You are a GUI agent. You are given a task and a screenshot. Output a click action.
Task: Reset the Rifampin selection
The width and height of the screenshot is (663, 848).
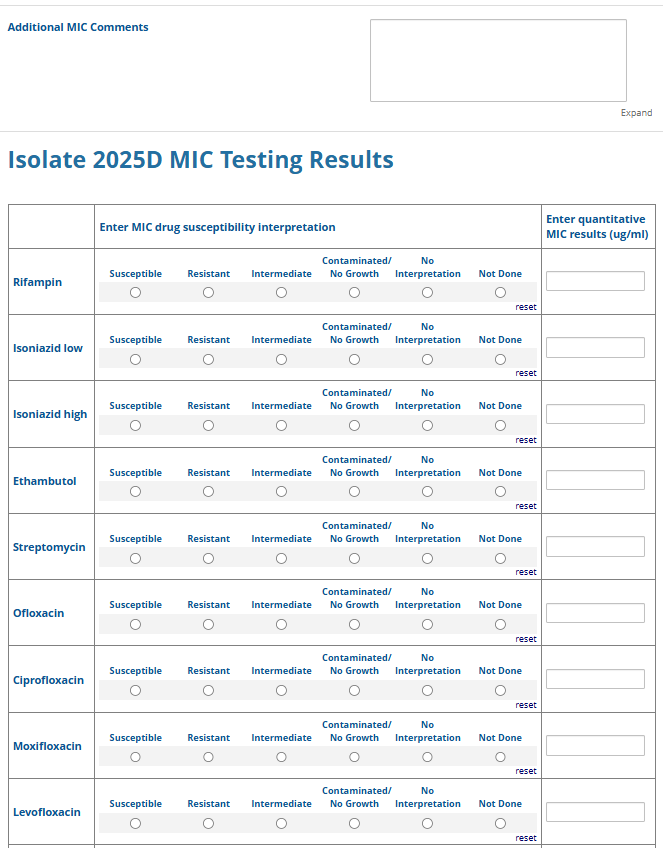pos(526,307)
